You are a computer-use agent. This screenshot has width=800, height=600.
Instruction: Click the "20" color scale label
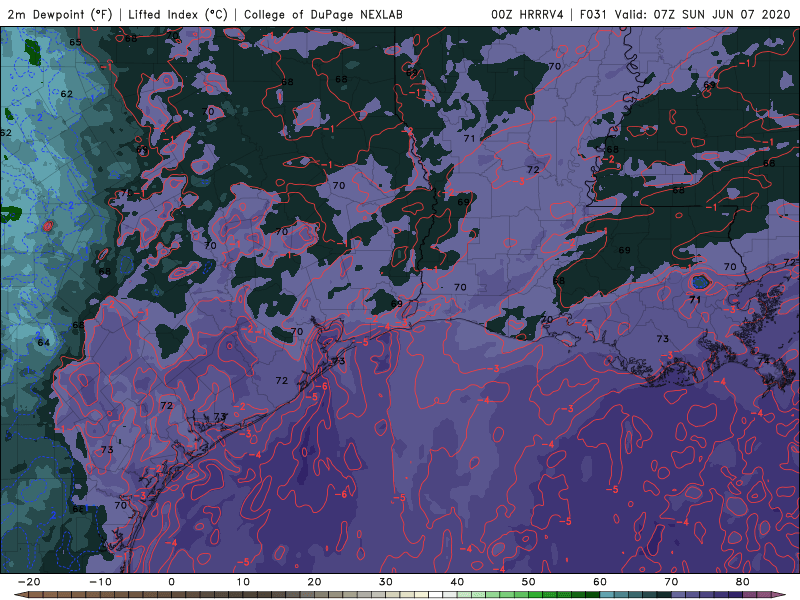(314, 582)
